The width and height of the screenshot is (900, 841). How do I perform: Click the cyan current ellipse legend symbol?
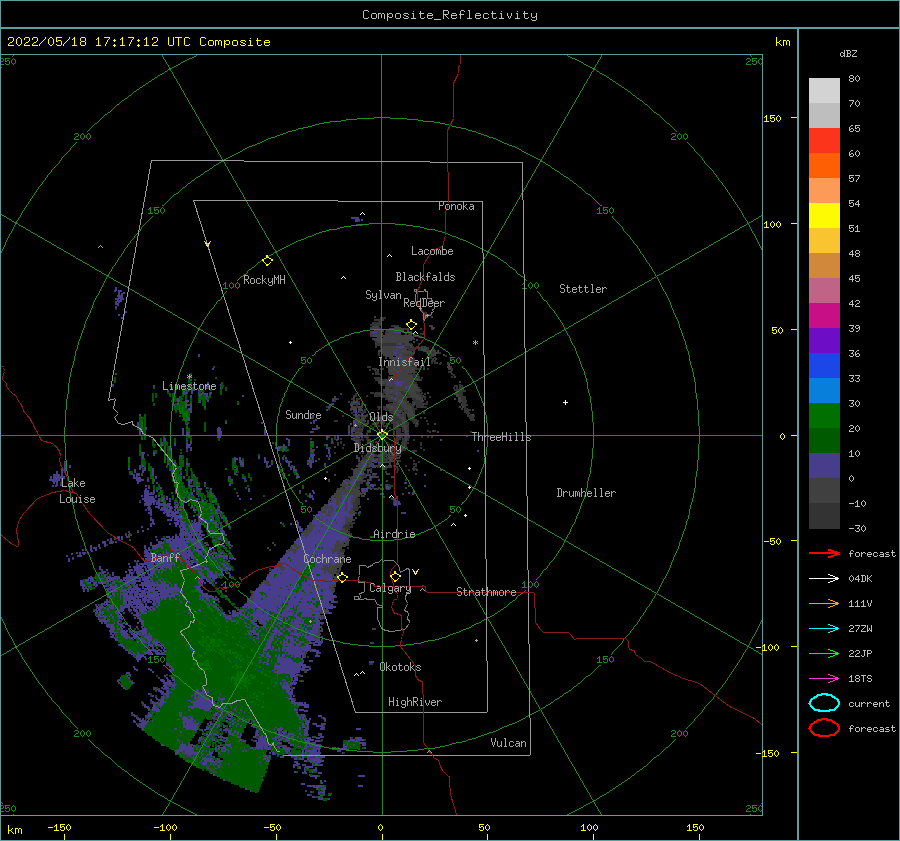(824, 703)
